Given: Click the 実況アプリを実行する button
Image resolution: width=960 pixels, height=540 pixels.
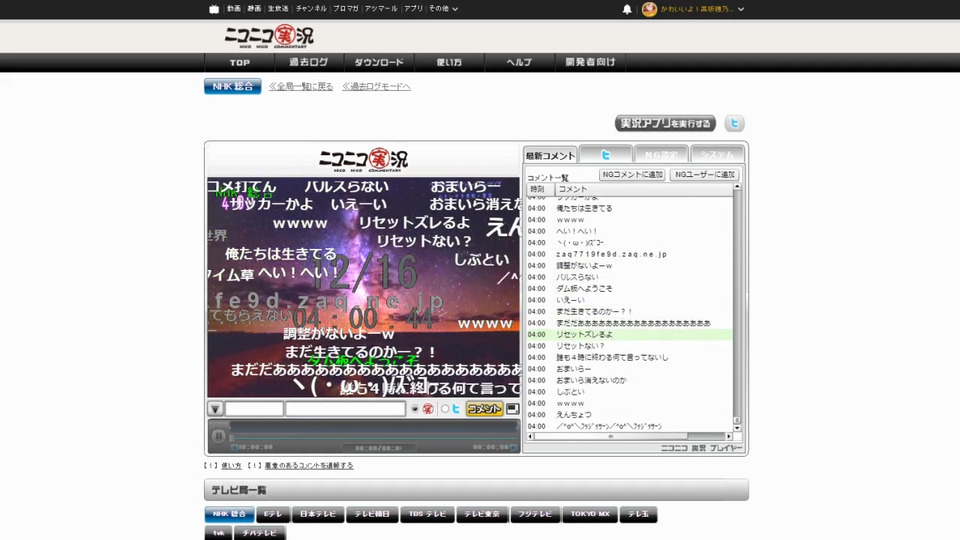Looking at the screenshot, I should coord(665,124).
